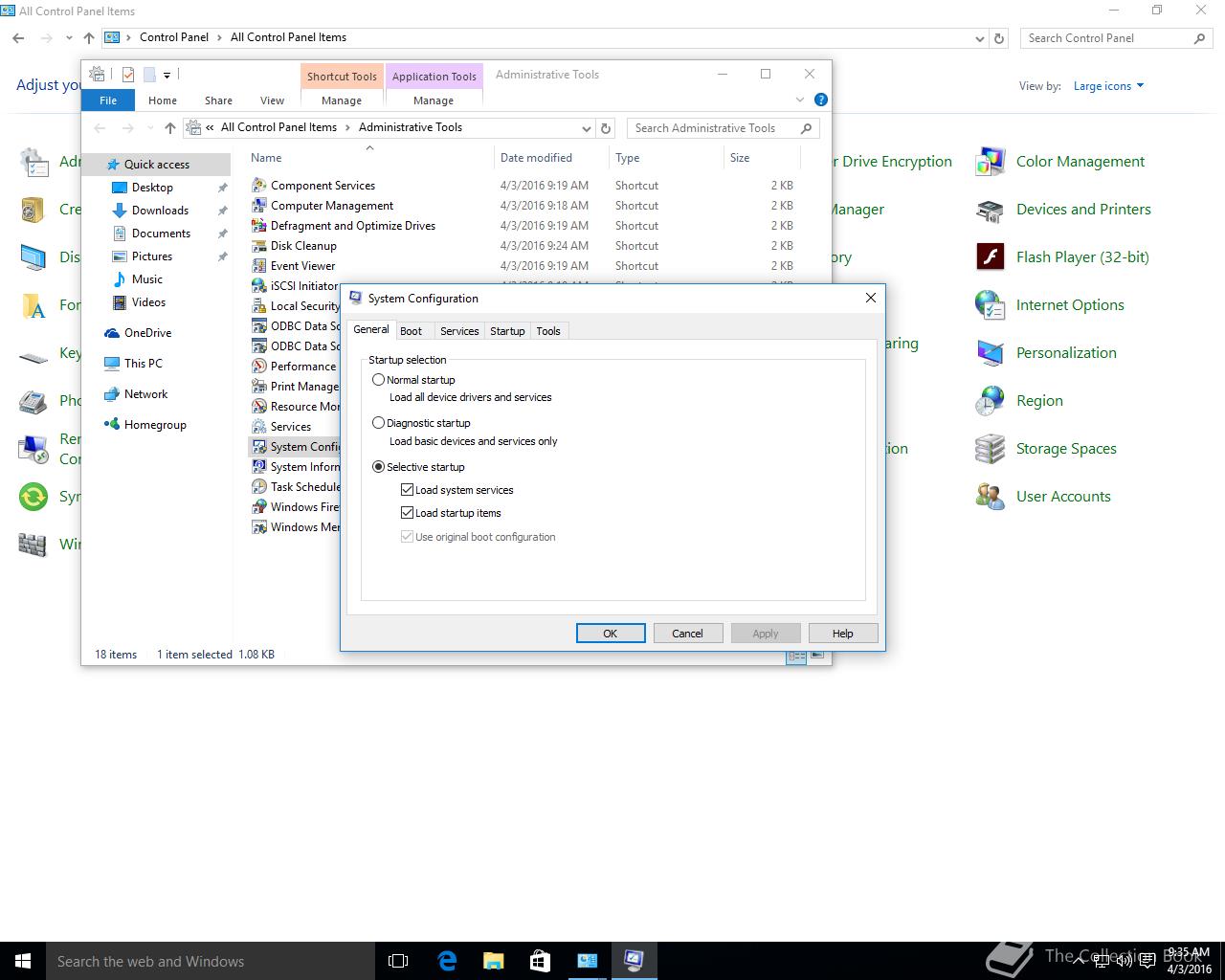Open the View ribbon tab

tap(272, 100)
